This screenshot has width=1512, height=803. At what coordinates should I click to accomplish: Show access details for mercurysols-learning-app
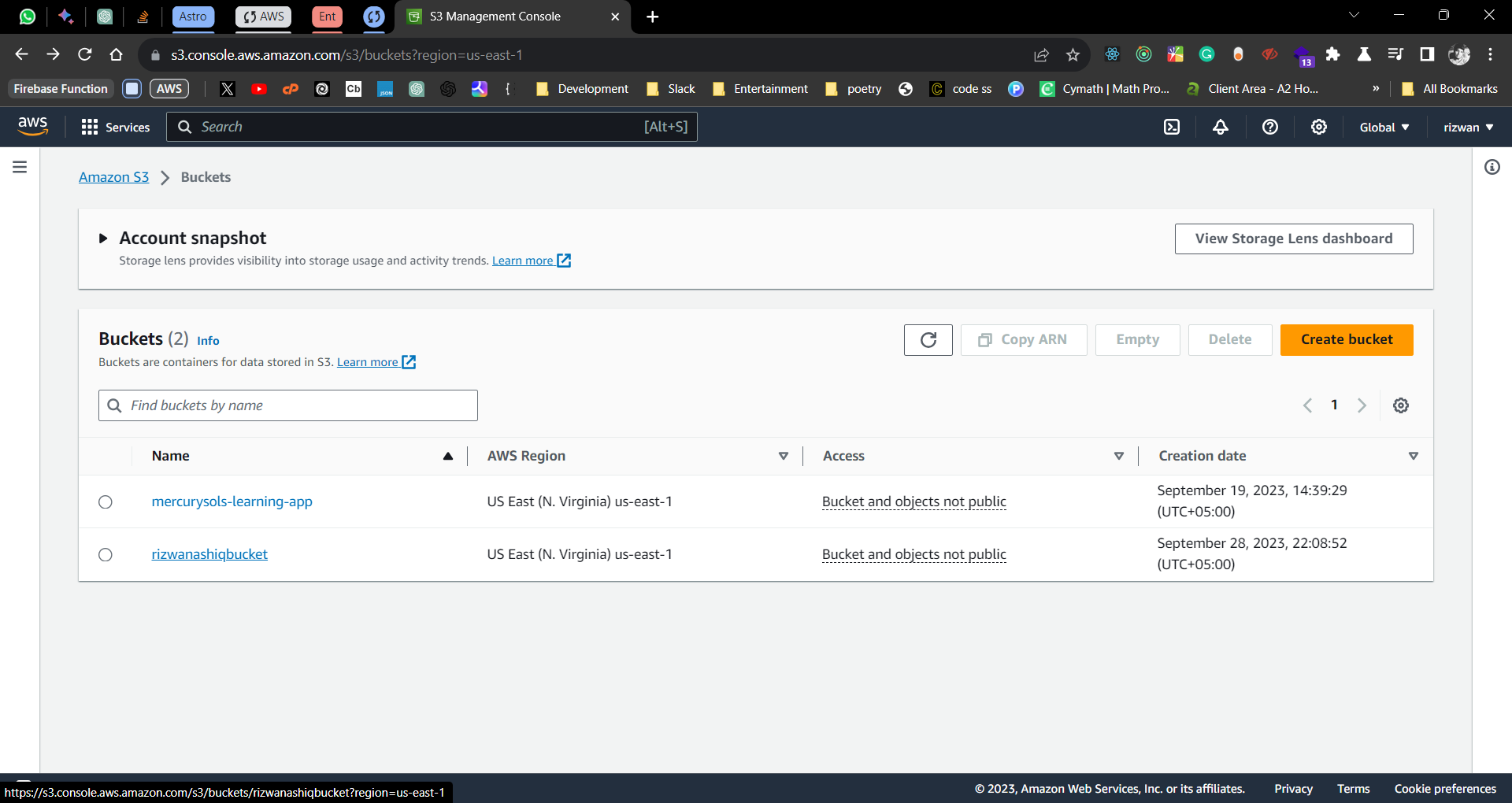(913, 501)
